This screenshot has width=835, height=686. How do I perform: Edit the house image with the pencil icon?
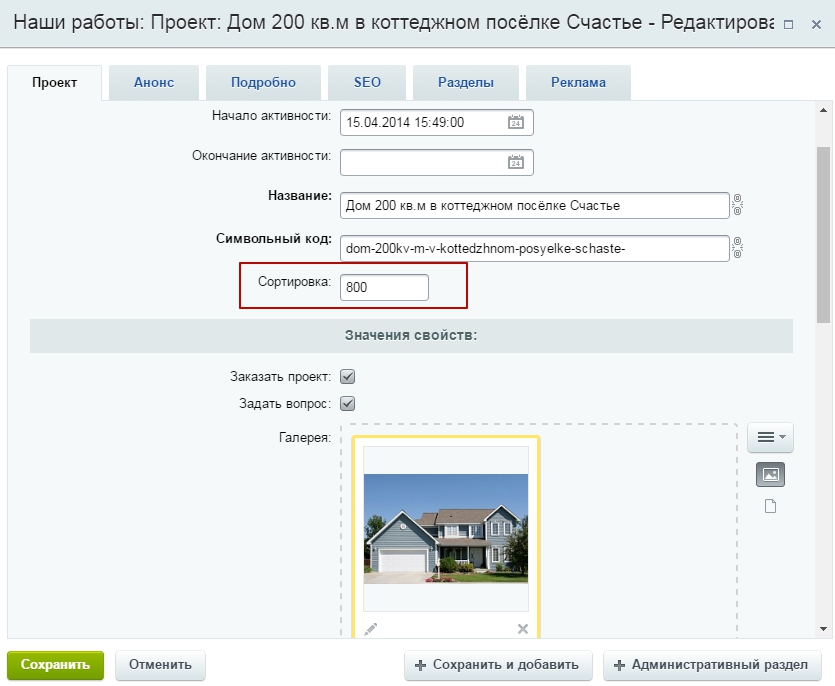(371, 628)
